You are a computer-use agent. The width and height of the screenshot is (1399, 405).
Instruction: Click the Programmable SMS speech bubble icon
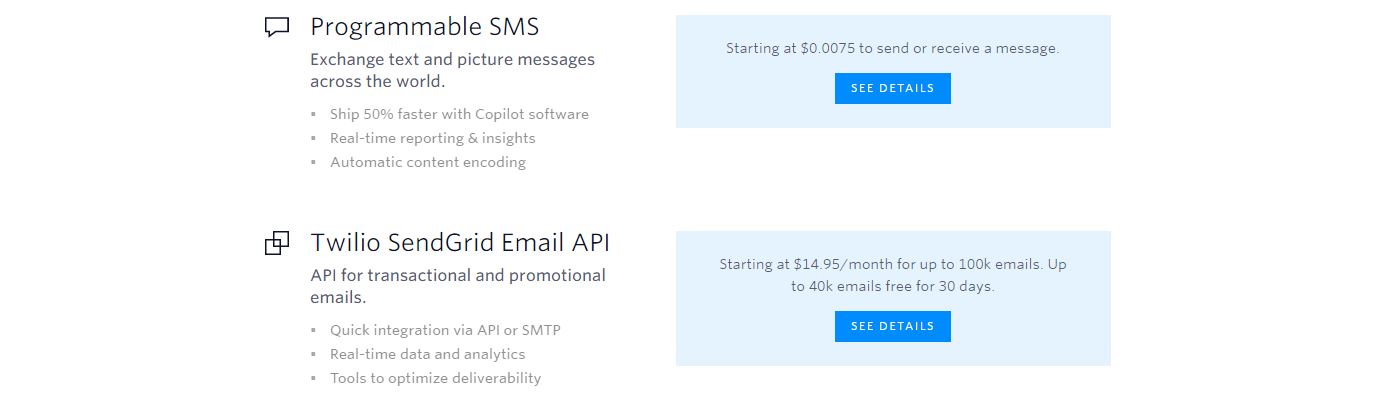[277, 27]
